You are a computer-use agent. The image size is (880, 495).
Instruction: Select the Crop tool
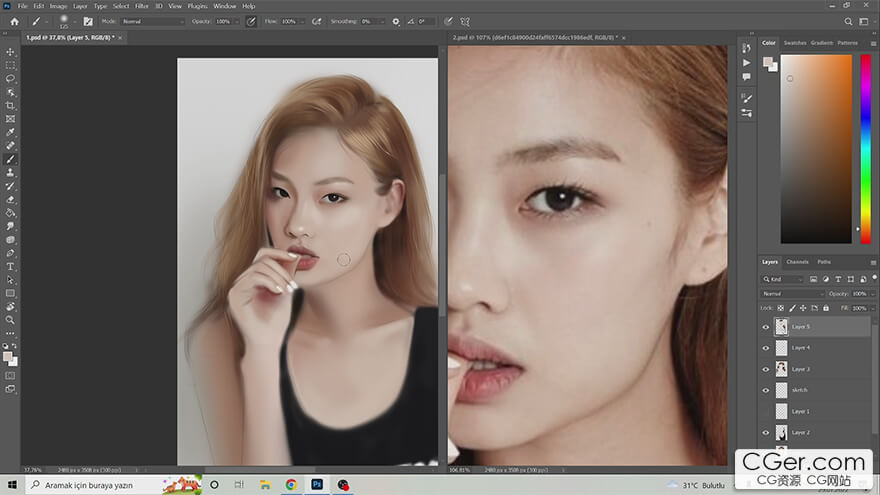10,106
